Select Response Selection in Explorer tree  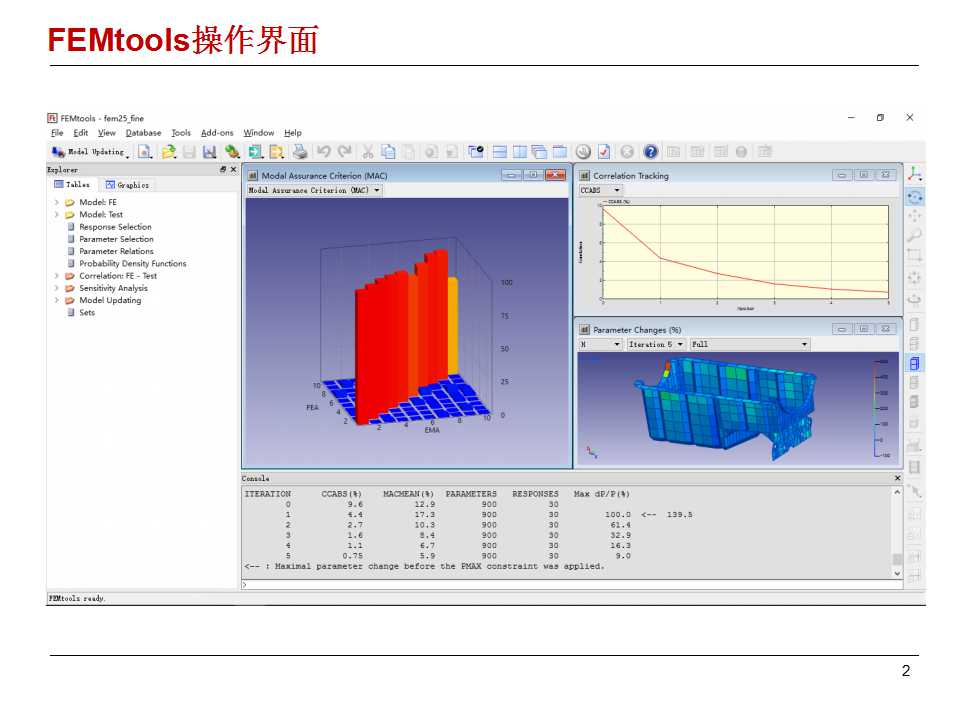pos(115,227)
